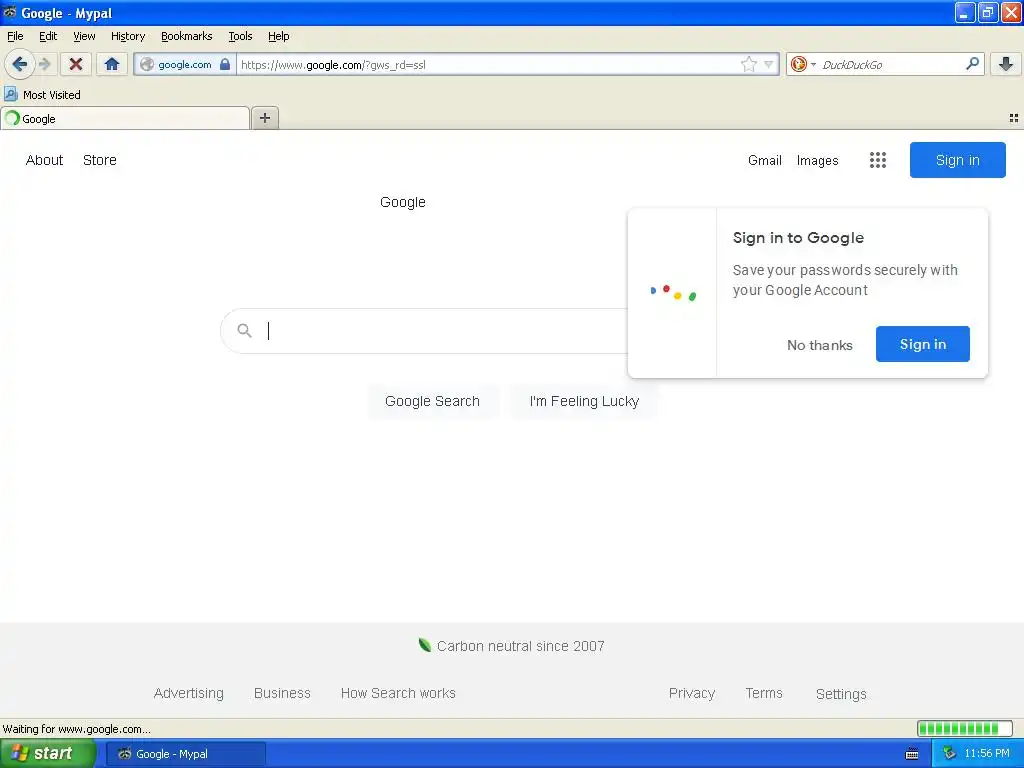The width and height of the screenshot is (1024, 768).
Task: Click the green page loading progress bar
Action: point(965,728)
